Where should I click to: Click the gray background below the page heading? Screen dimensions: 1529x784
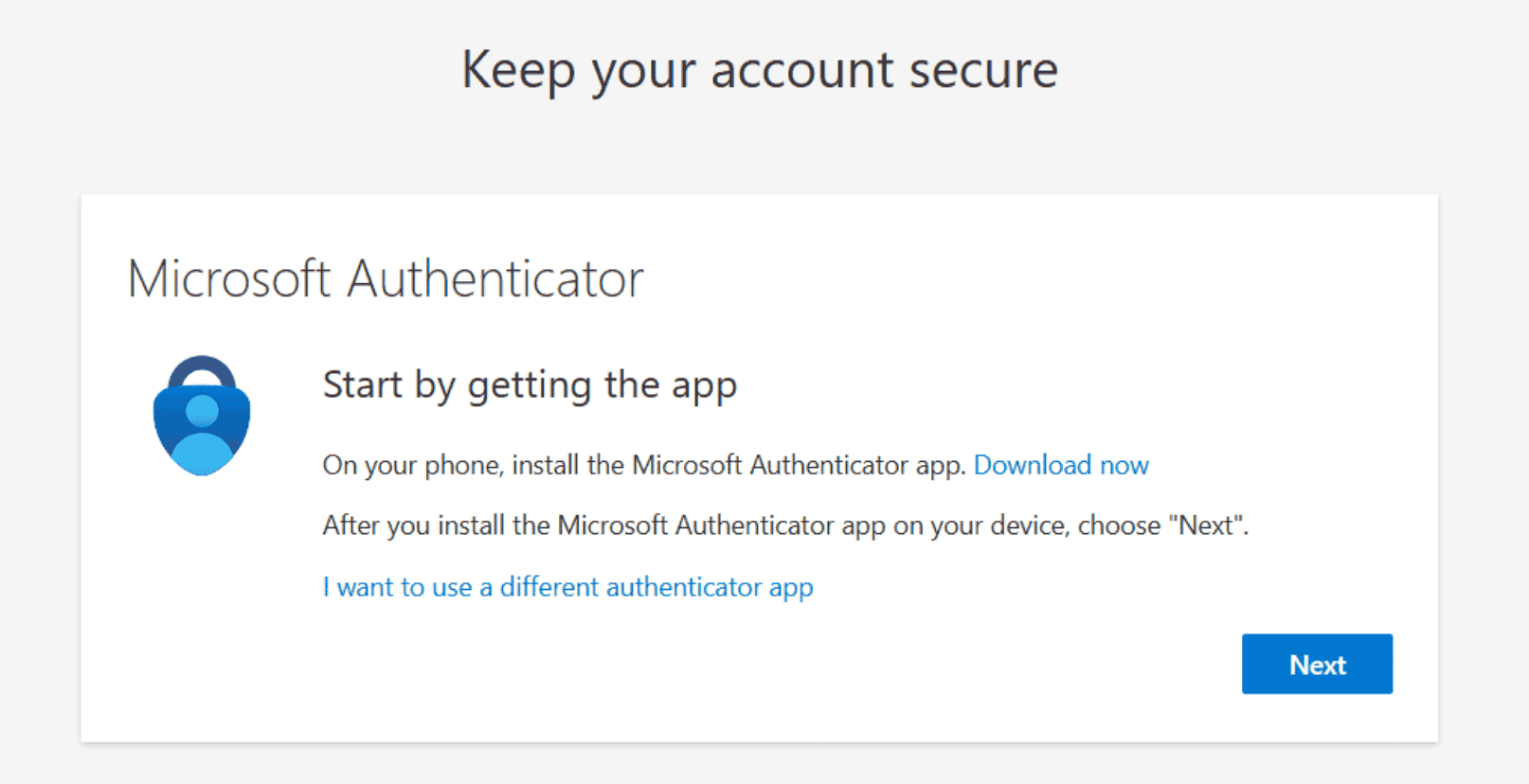(x=759, y=151)
